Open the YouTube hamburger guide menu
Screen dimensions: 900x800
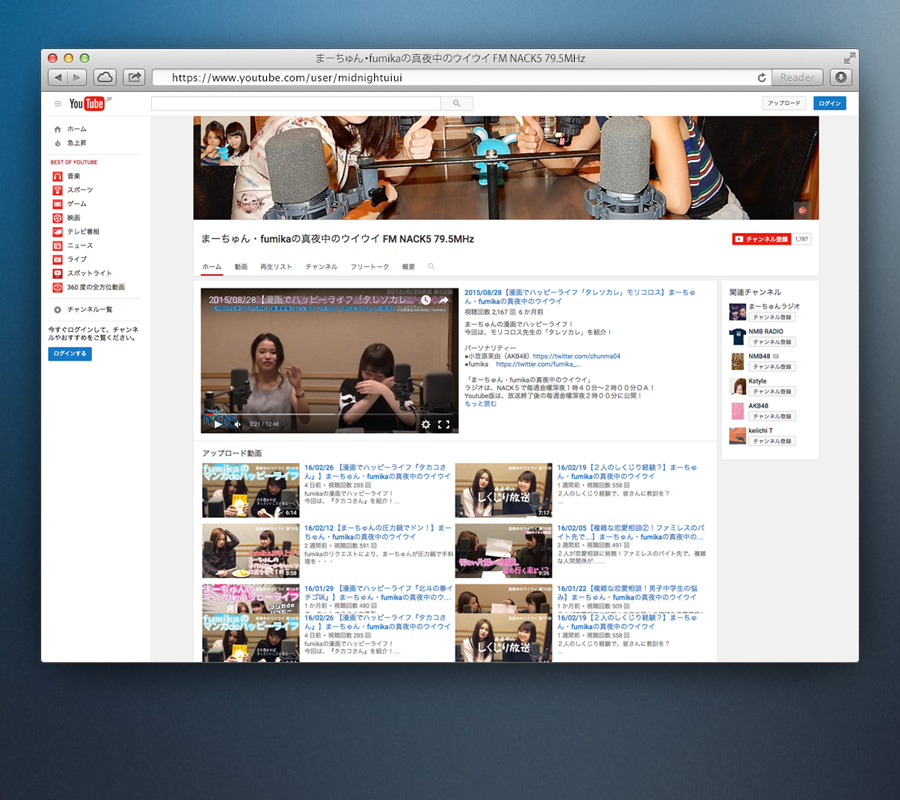(x=58, y=104)
